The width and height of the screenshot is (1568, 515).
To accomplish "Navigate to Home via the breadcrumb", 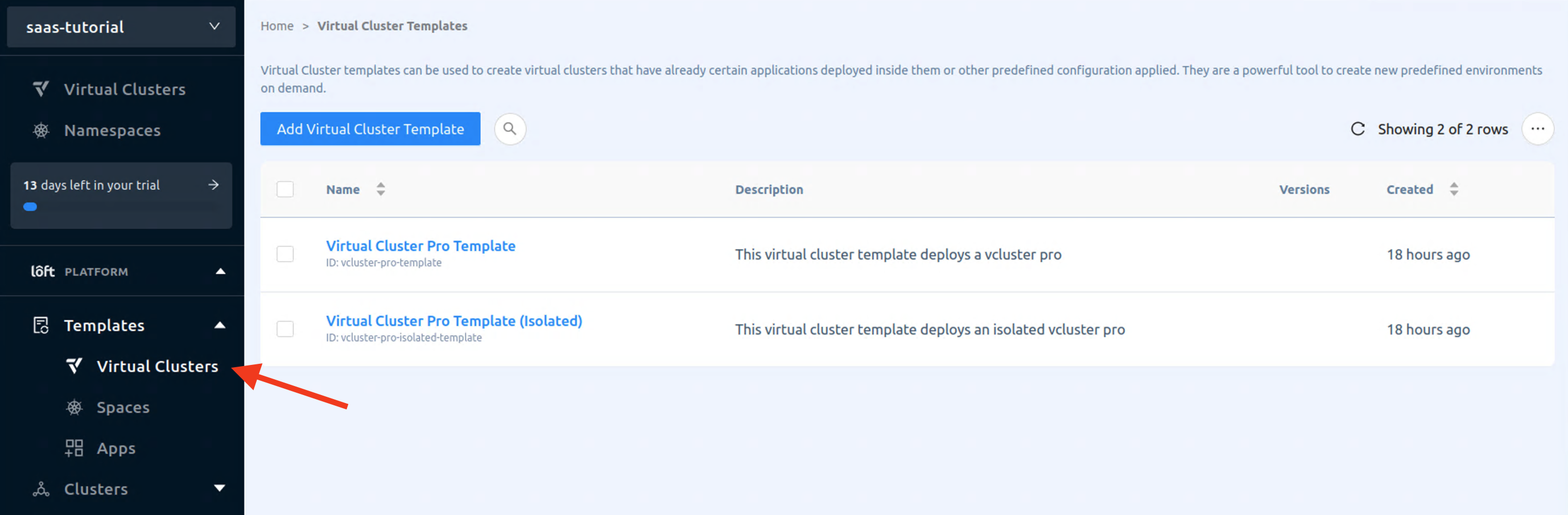I will coord(277,26).
